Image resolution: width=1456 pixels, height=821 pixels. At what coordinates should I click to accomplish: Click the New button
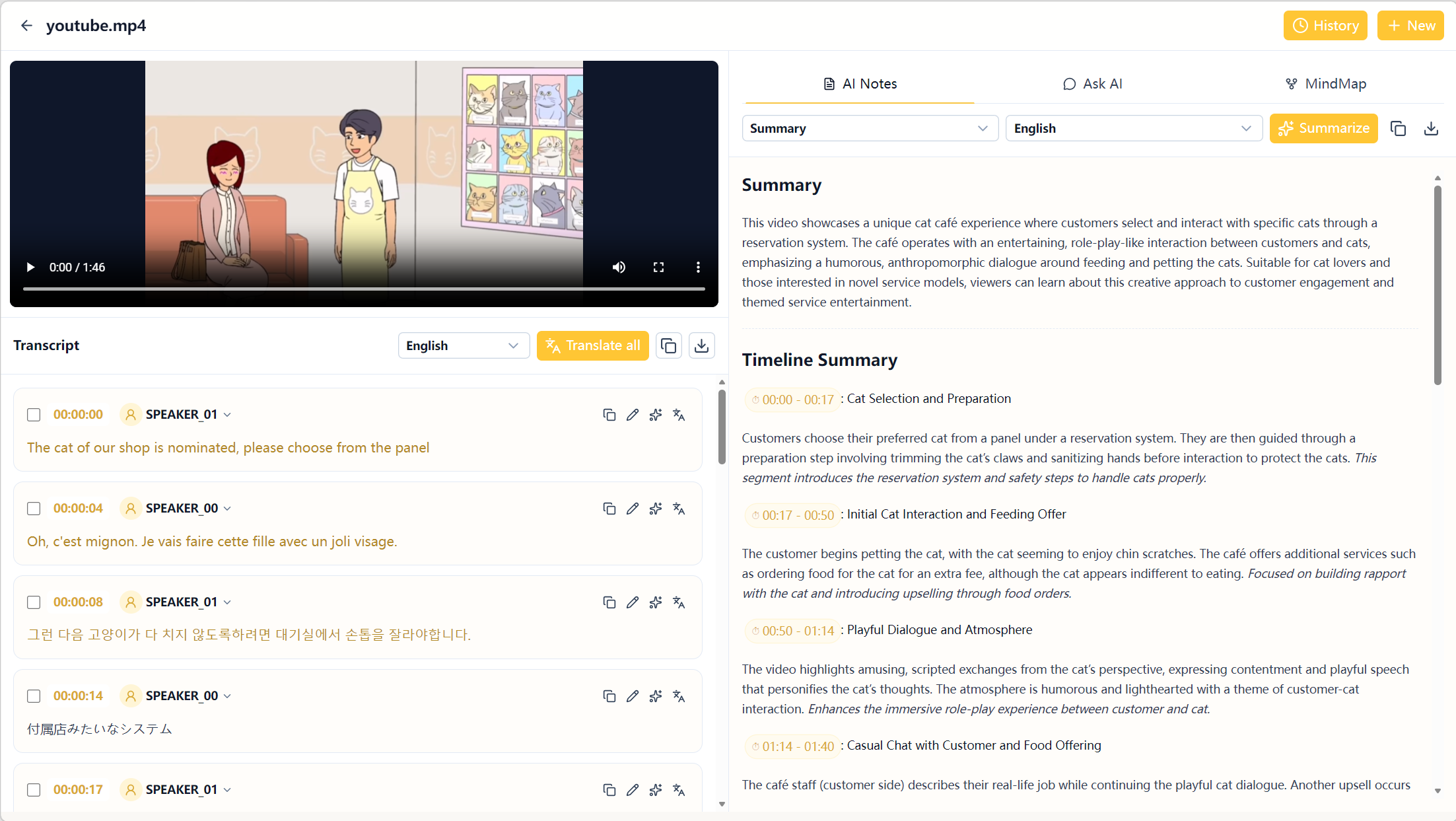point(1410,26)
